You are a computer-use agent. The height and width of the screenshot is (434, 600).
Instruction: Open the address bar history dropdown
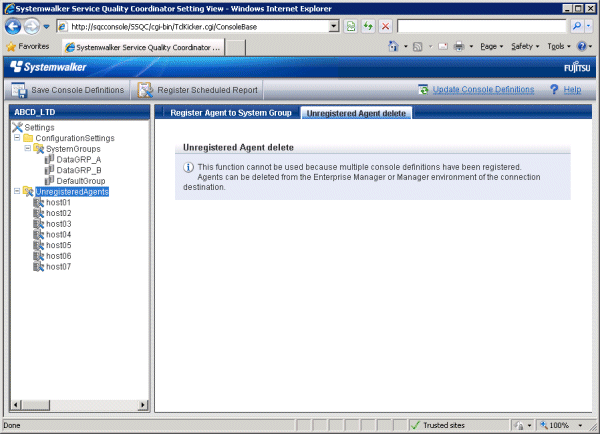point(334,26)
